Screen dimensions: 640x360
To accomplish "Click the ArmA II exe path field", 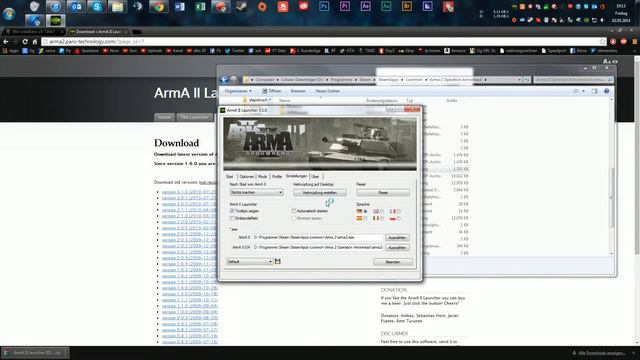I will (x=318, y=237).
